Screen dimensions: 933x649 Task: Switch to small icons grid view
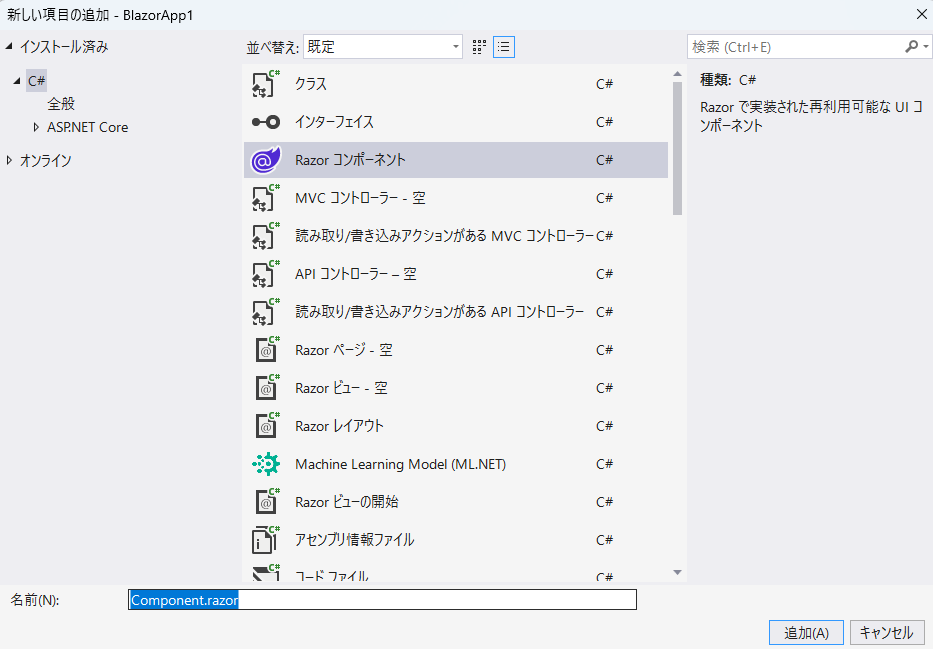click(480, 47)
